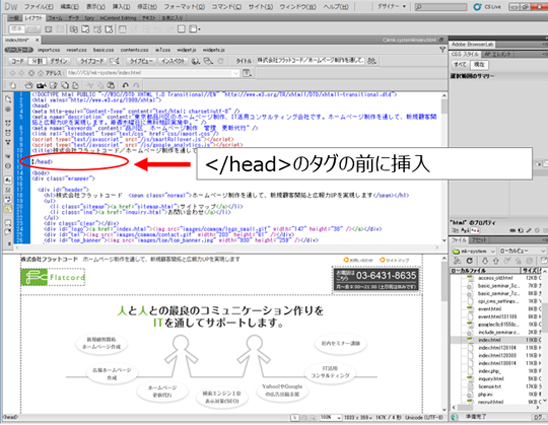
Task: Open the mk-system site dropdown
Action: [x=474, y=251]
